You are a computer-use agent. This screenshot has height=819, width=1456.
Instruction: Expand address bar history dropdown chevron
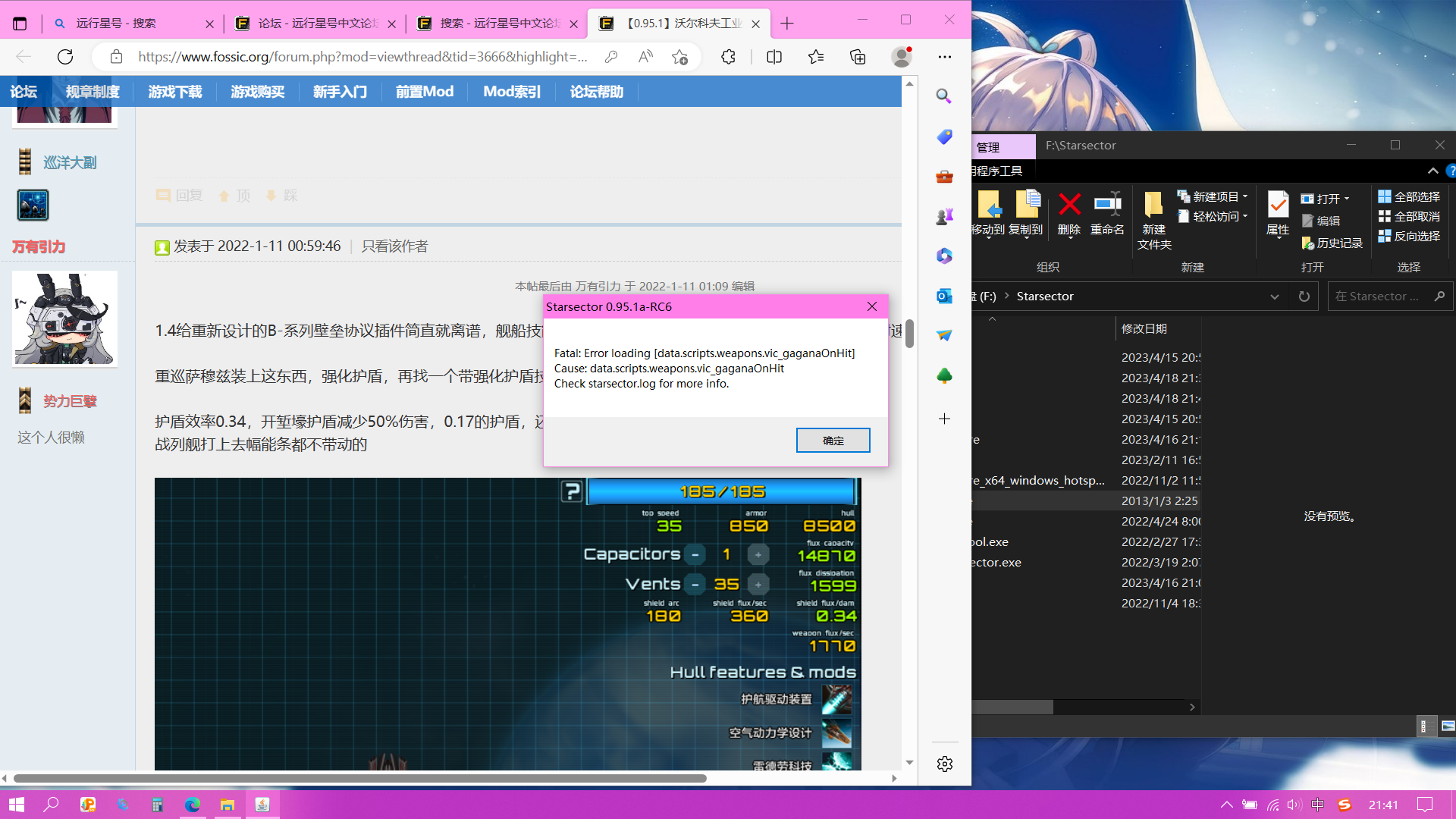(1275, 297)
